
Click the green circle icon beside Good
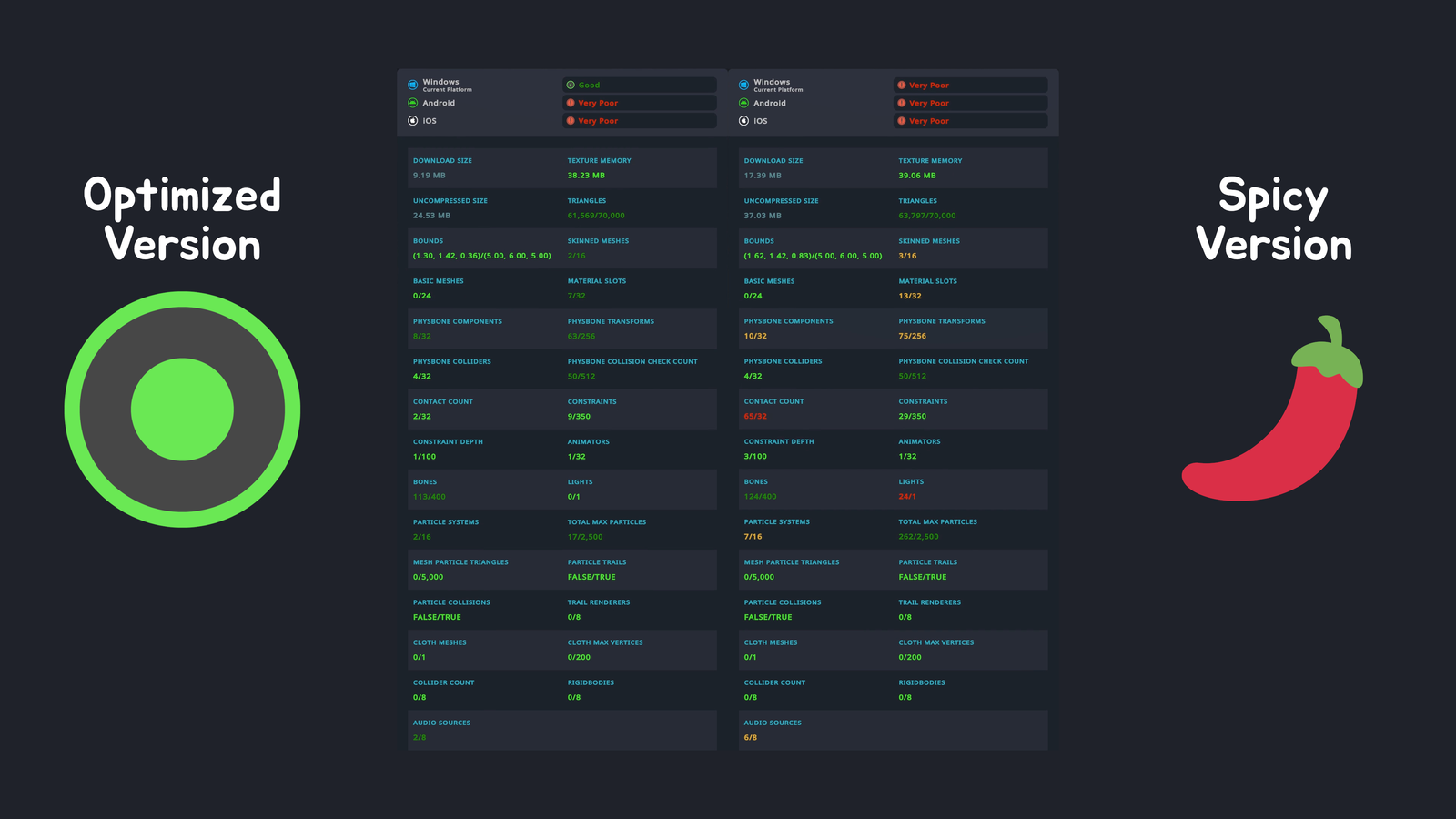coord(571,85)
